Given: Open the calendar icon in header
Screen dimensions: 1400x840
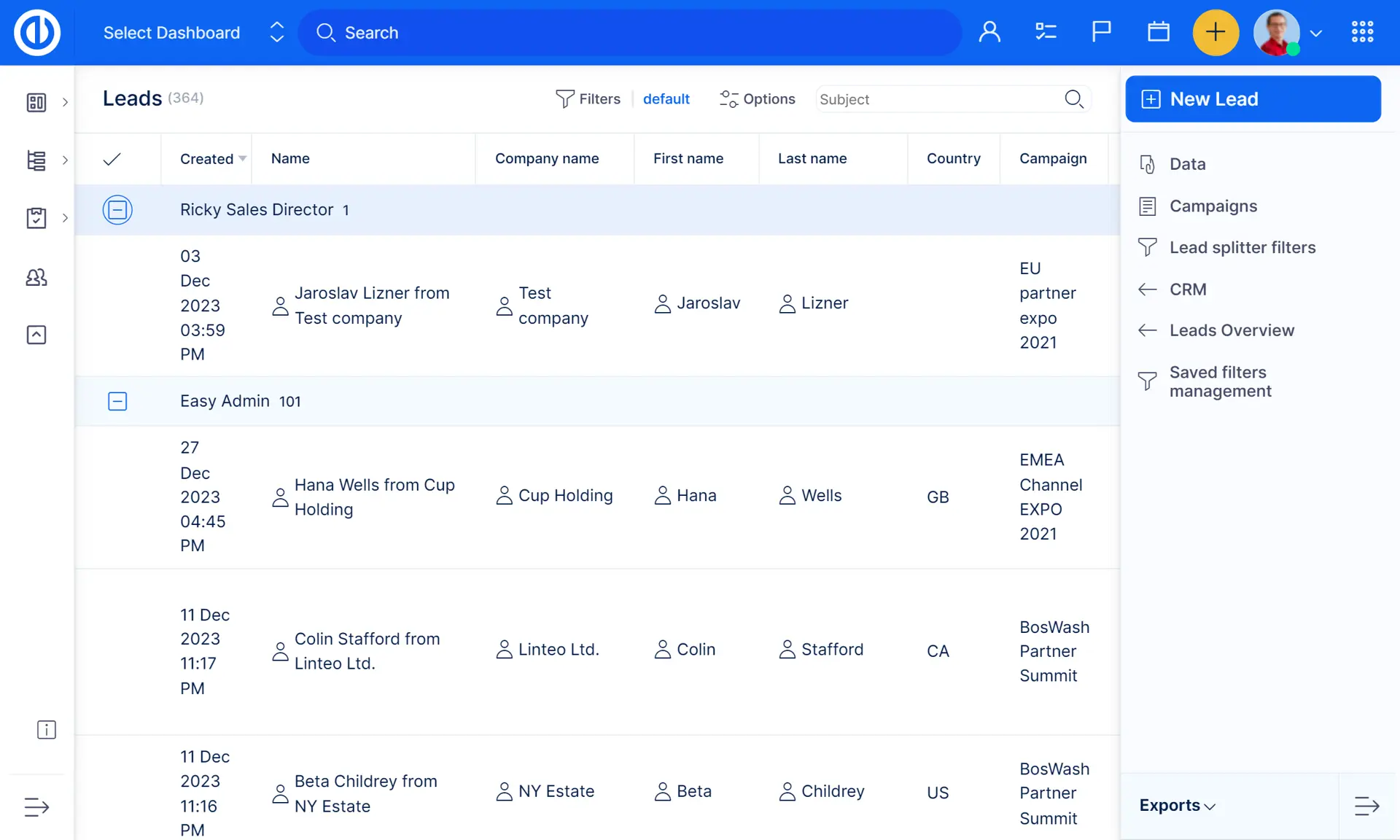Looking at the screenshot, I should [x=1158, y=32].
